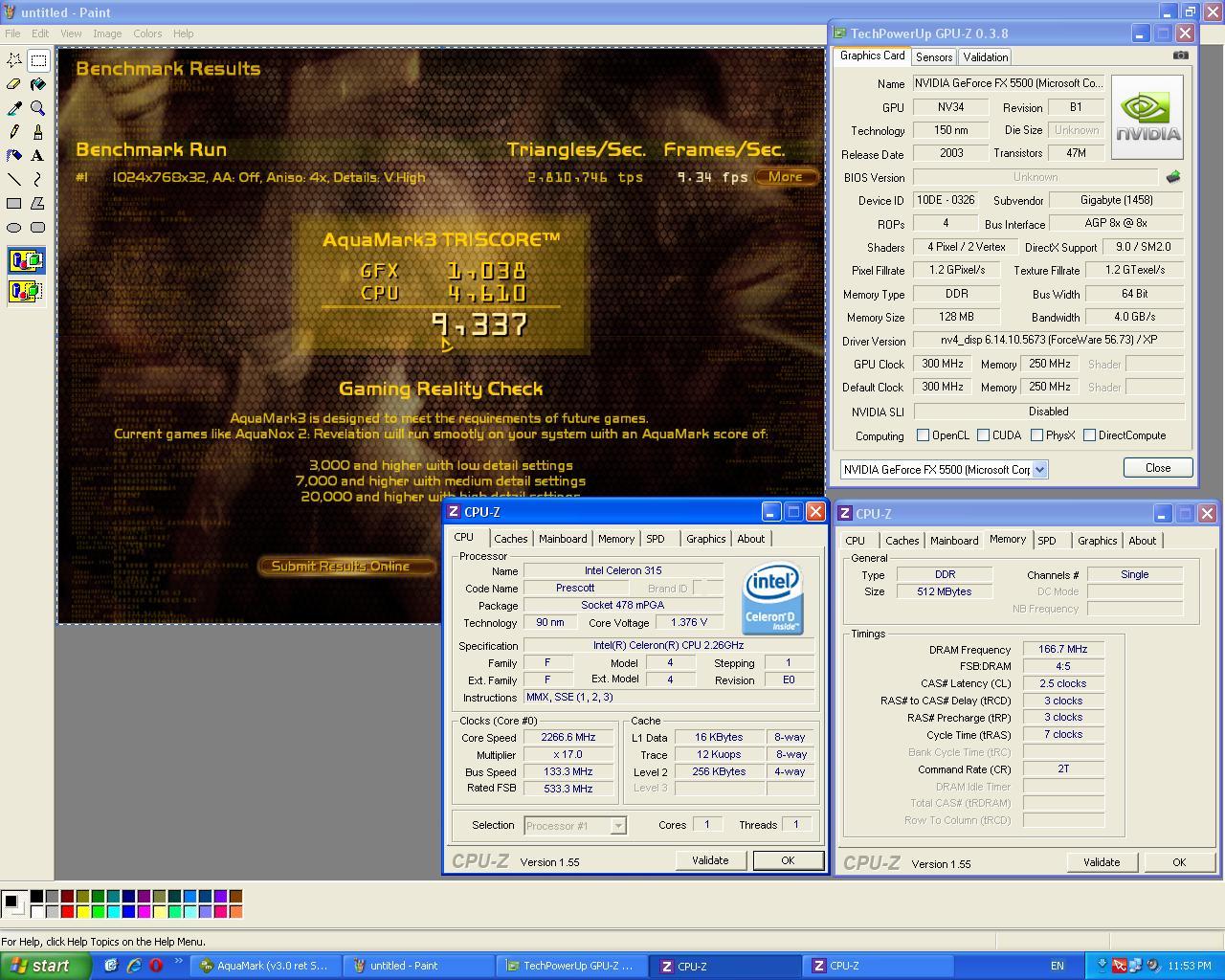Click the More button in AquaMark results
1225x980 pixels.
pyautogui.click(x=786, y=176)
